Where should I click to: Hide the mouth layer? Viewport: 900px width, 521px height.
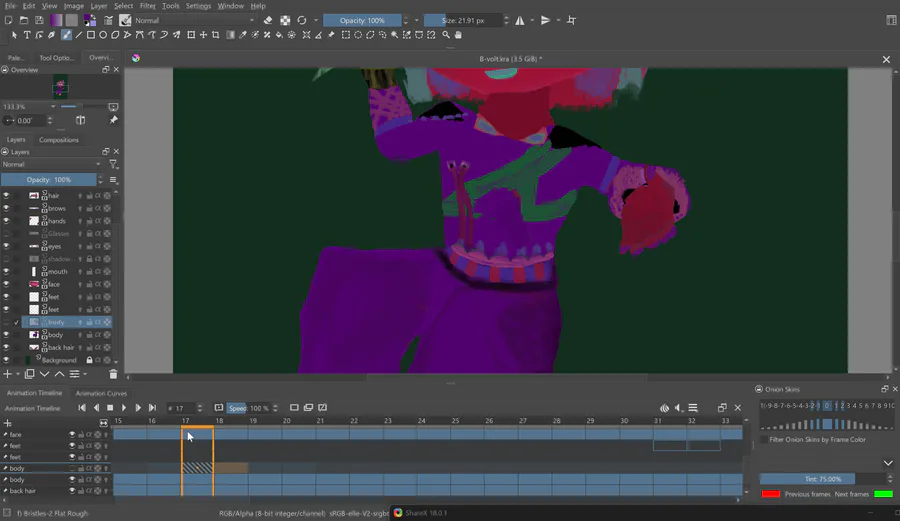[x=6, y=271]
